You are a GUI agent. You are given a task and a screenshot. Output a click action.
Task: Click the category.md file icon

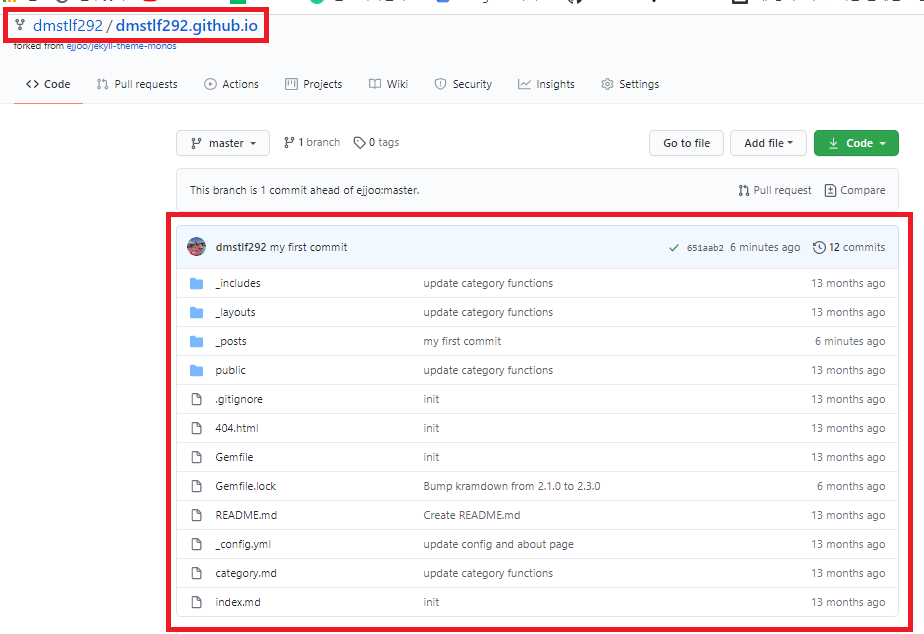[197, 573]
